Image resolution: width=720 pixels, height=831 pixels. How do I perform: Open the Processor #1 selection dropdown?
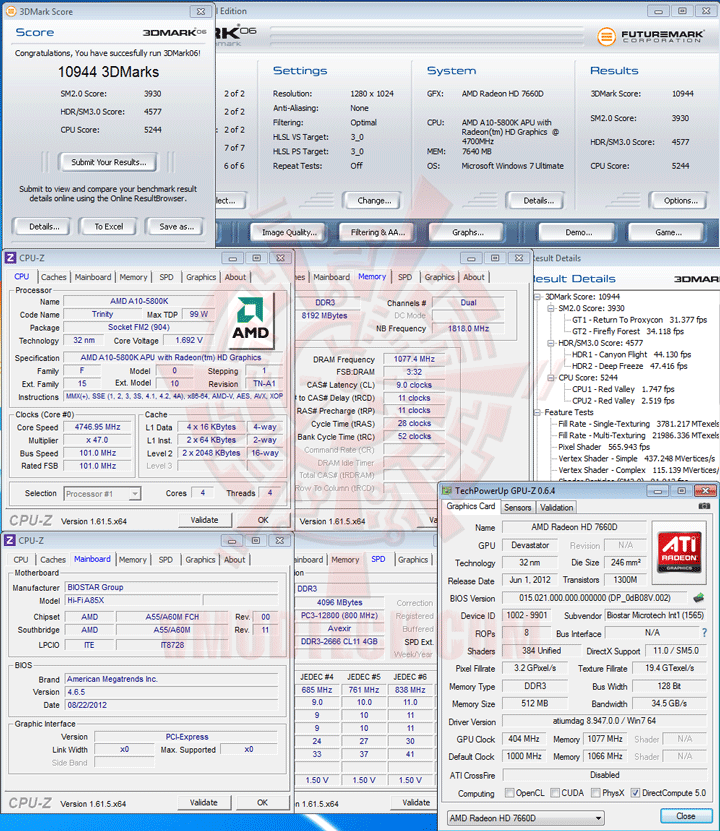click(x=135, y=493)
